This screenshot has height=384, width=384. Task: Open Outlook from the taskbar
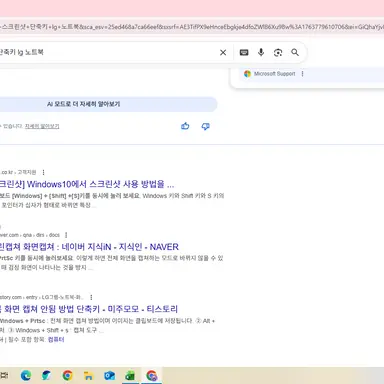coord(109,376)
